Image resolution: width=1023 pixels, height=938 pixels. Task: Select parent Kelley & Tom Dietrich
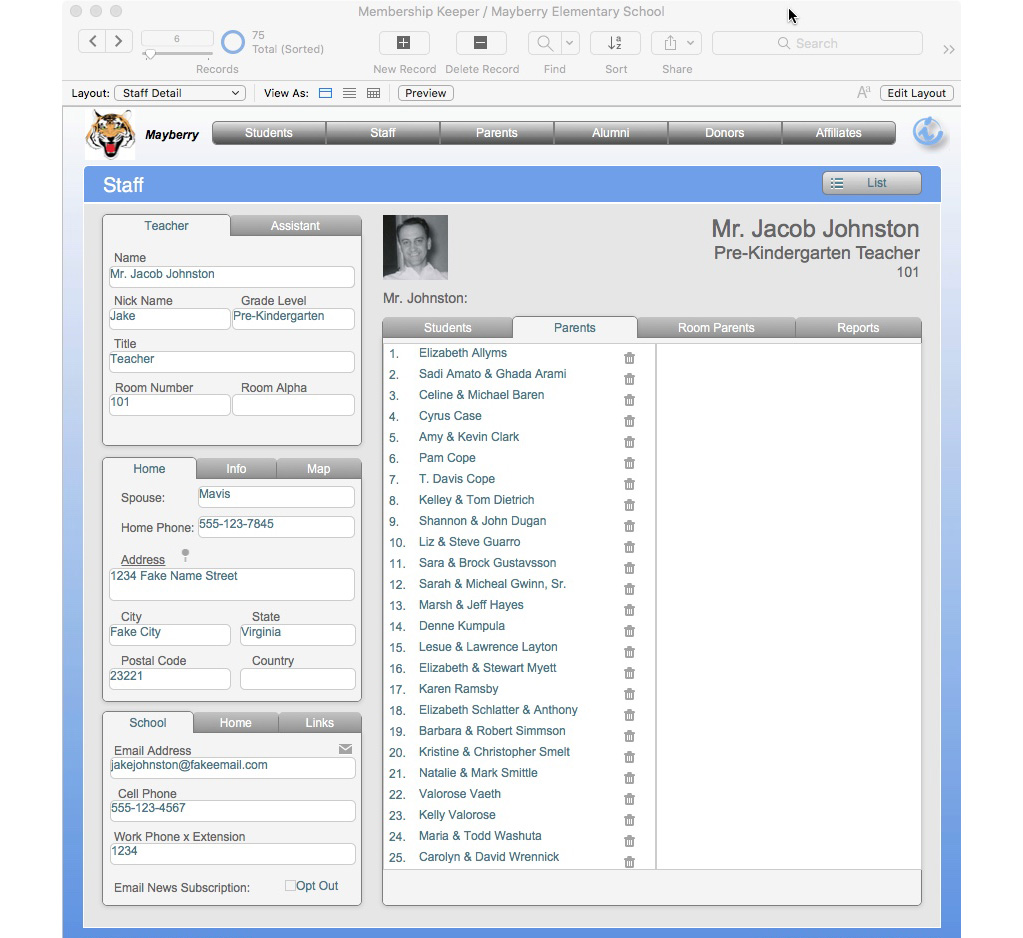[x=476, y=500]
